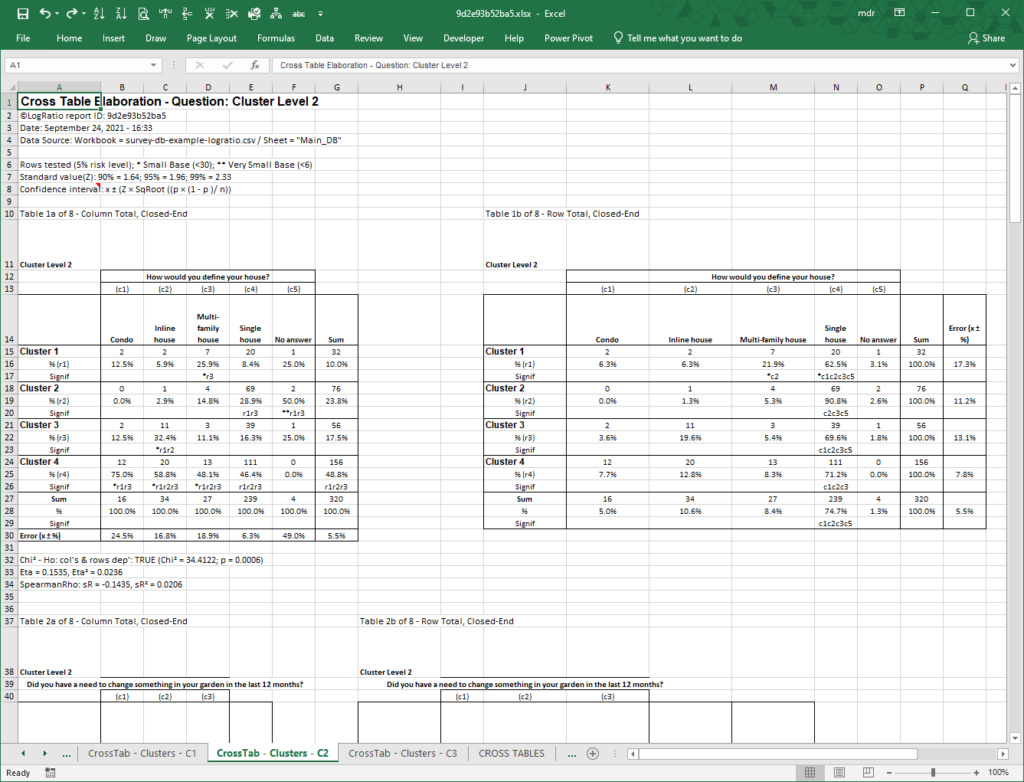Image resolution: width=1024 pixels, height=782 pixels.
Task: Click the strikethrough abc icon
Action: [x=298, y=13]
